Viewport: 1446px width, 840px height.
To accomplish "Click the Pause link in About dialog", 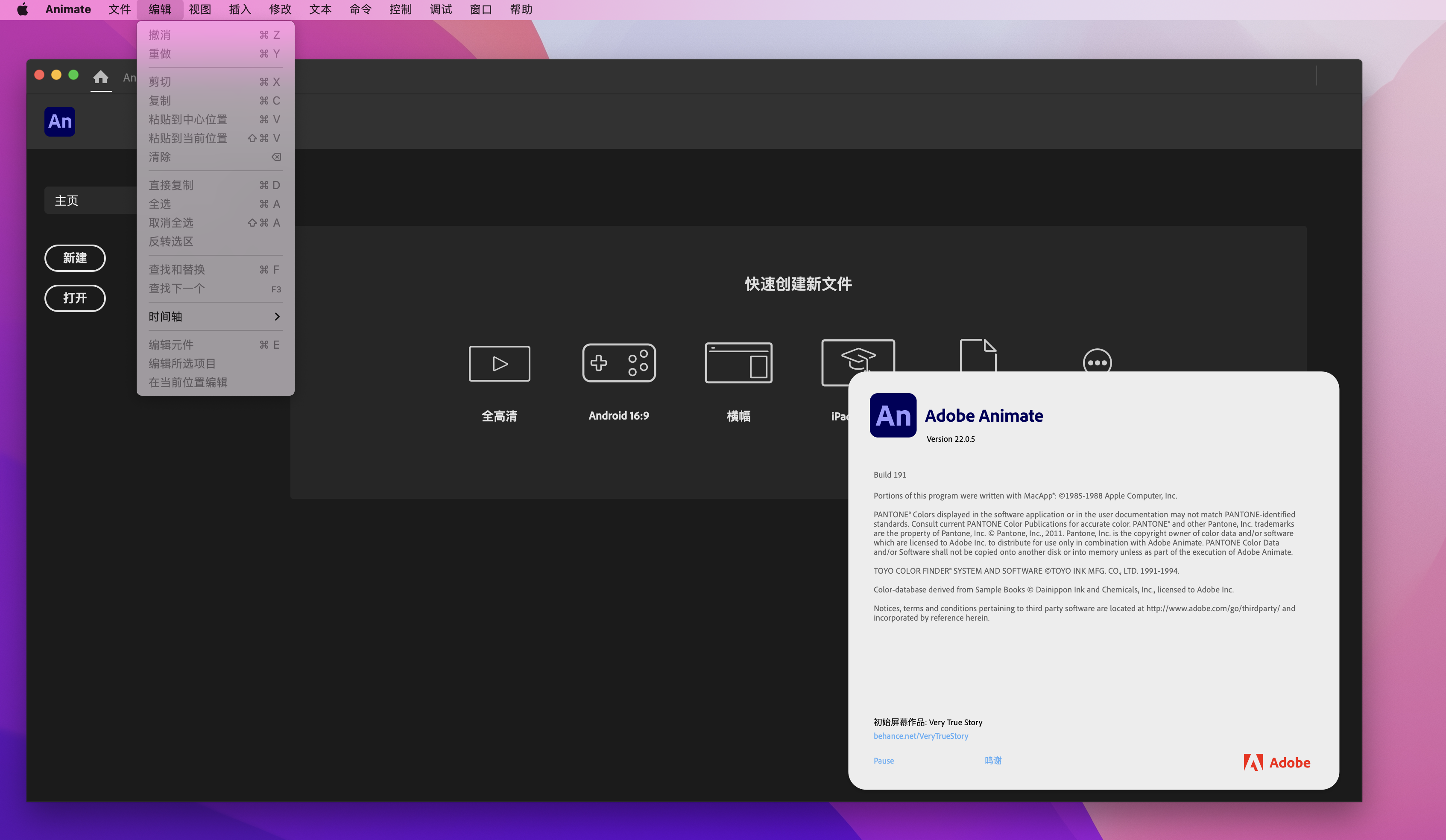I will pyautogui.click(x=884, y=760).
